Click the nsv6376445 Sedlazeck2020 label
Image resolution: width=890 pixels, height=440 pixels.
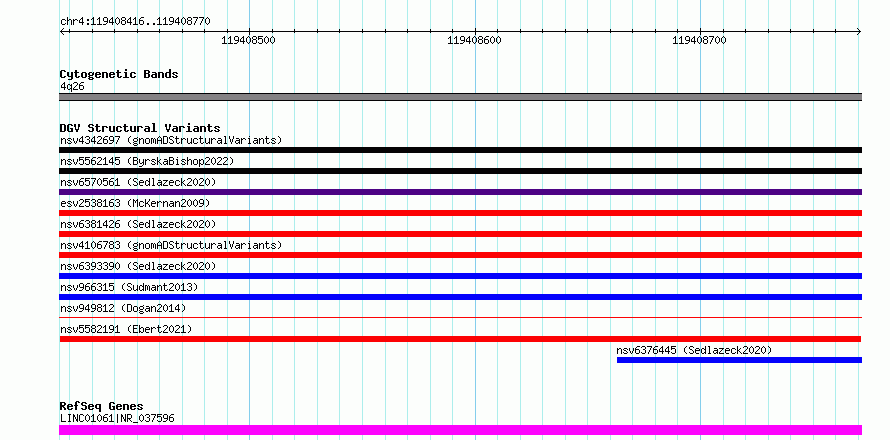pos(694,350)
